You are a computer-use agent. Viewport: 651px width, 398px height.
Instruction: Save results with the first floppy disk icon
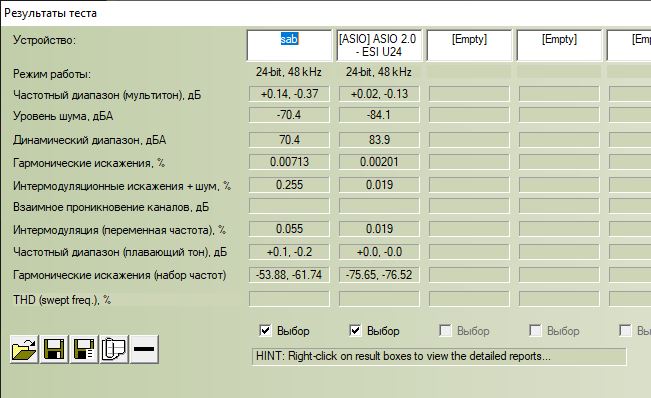[54, 349]
